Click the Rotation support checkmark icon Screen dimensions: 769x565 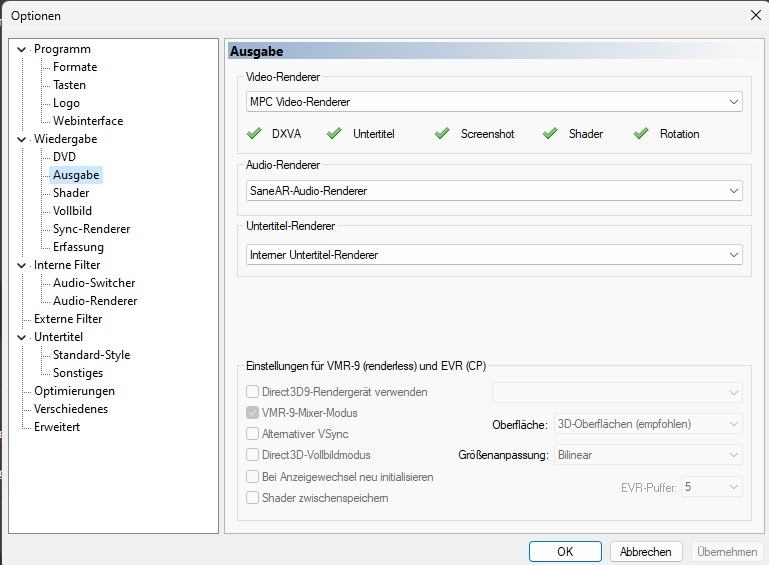tap(641, 133)
